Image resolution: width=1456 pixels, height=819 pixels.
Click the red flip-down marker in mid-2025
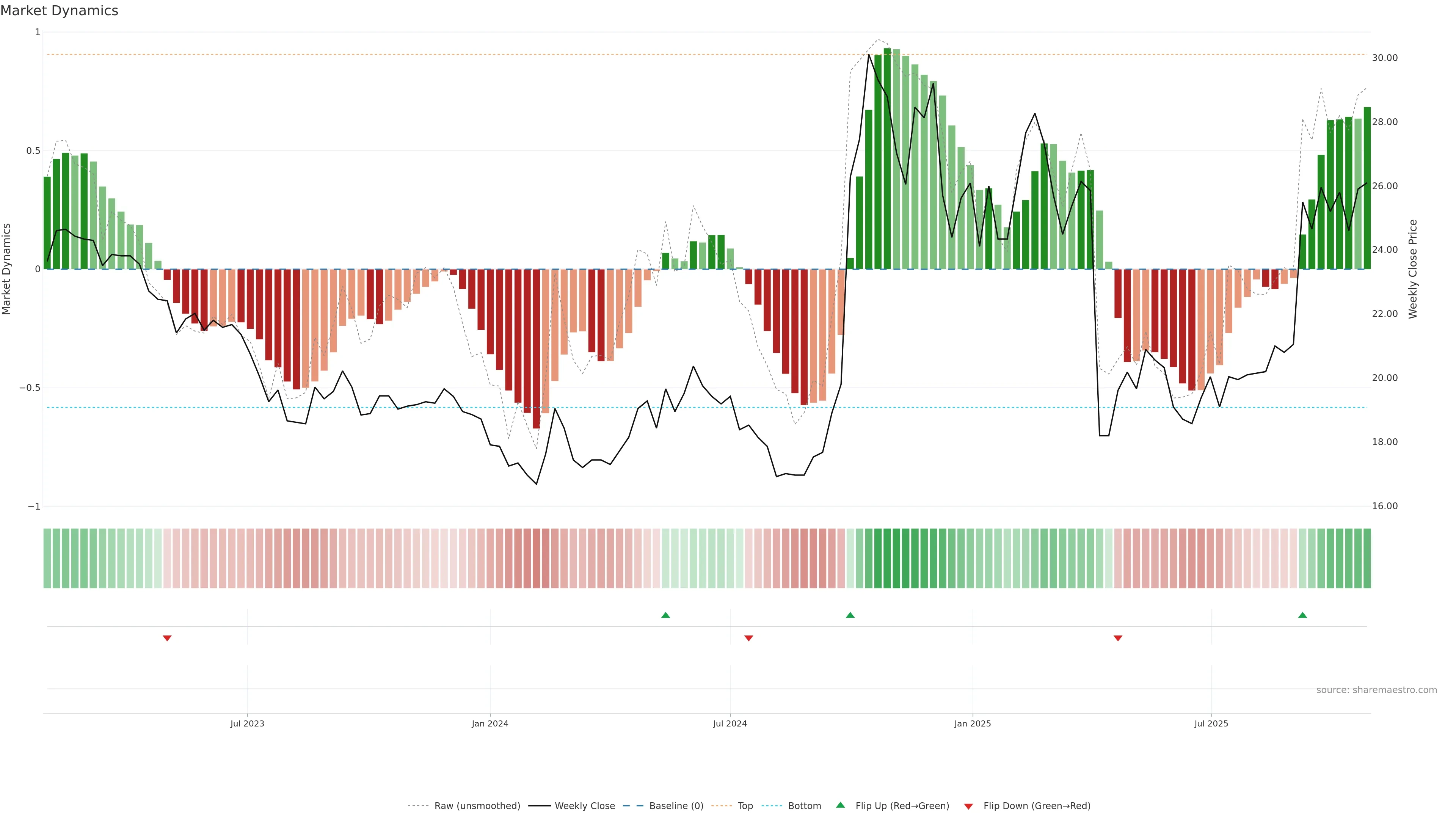[x=1117, y=638]
